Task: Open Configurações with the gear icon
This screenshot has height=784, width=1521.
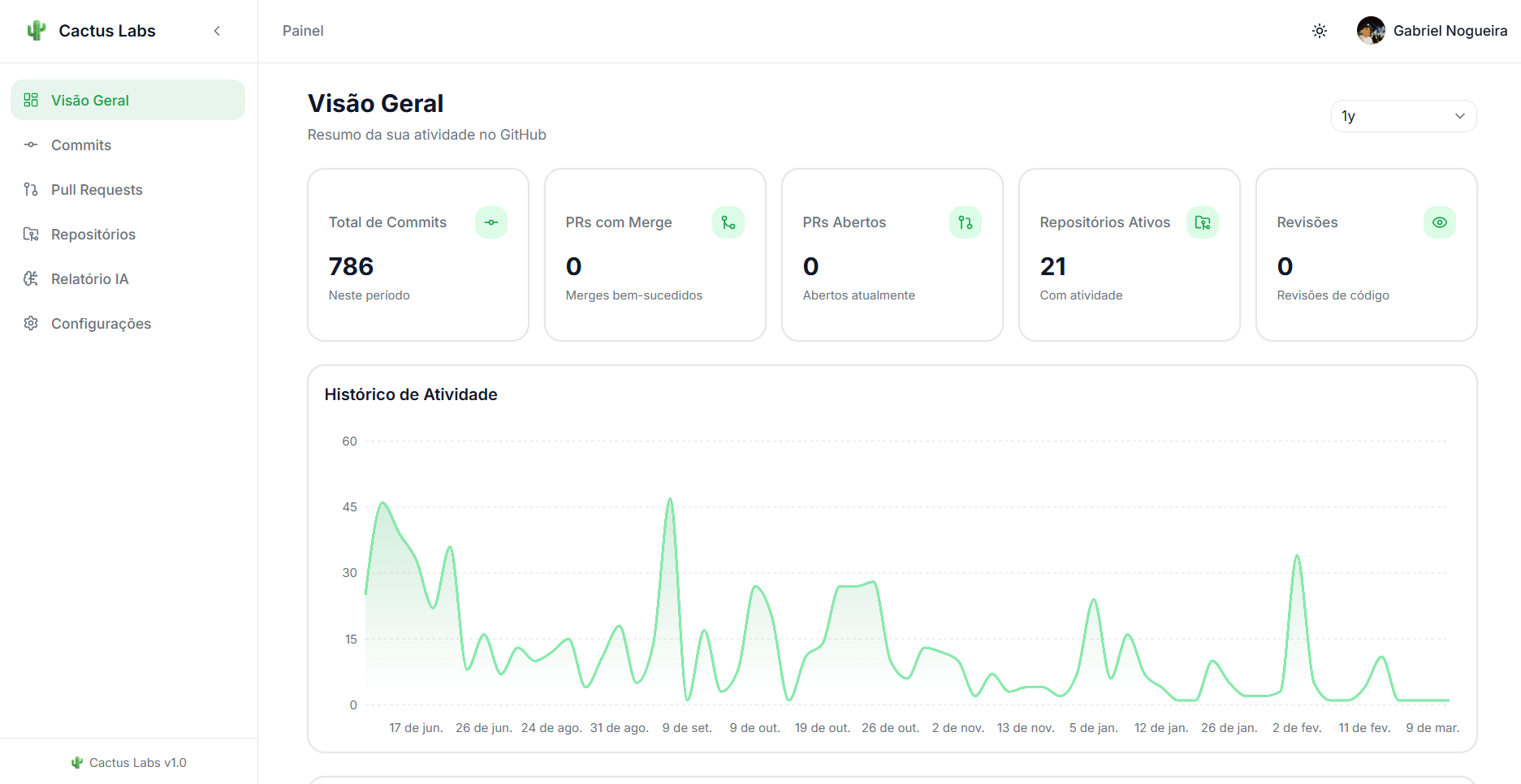Action: click(31, 323)
